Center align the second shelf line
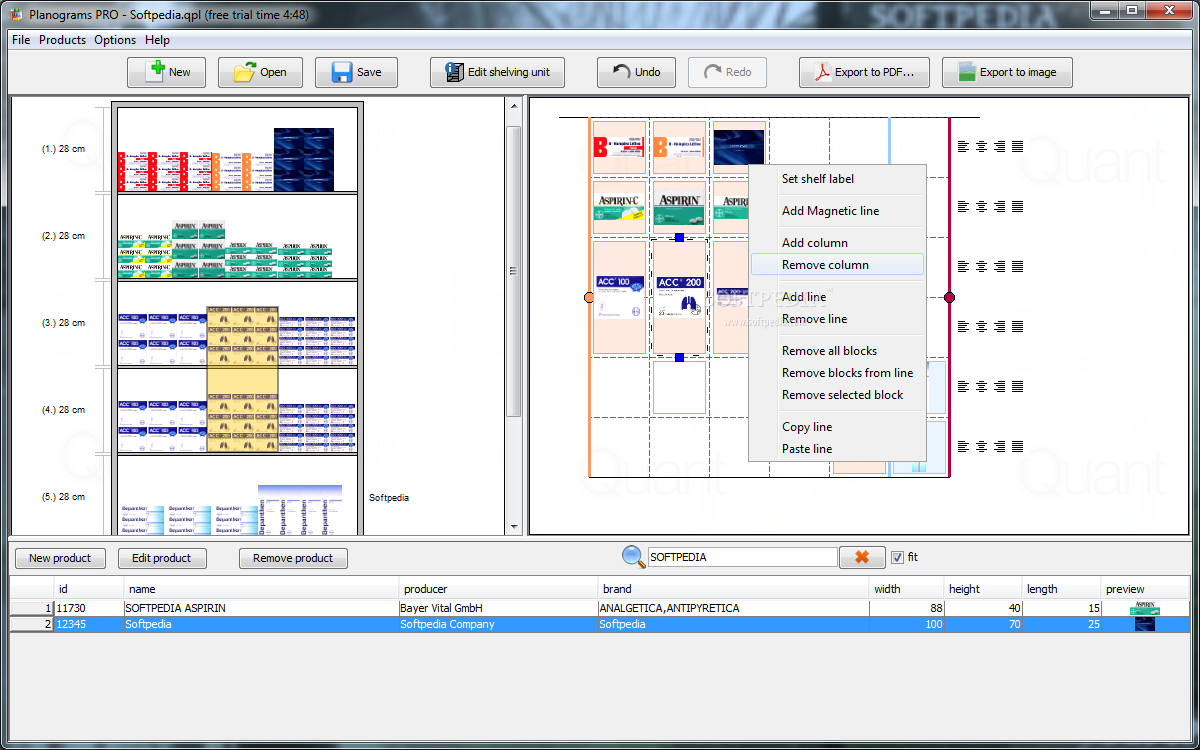The width and height of the screenshot is (1200, 750). (x=982, y=206)
